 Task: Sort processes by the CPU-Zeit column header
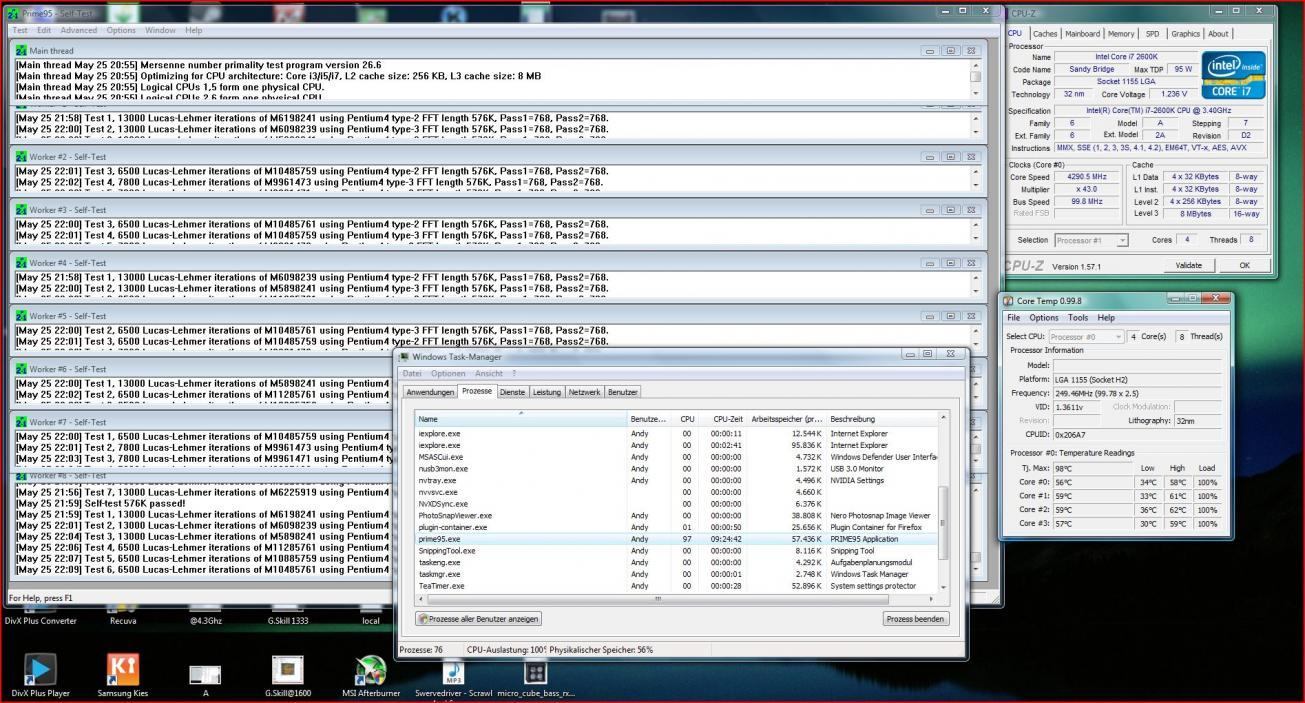pyautogui.click(x=725, y=419)
